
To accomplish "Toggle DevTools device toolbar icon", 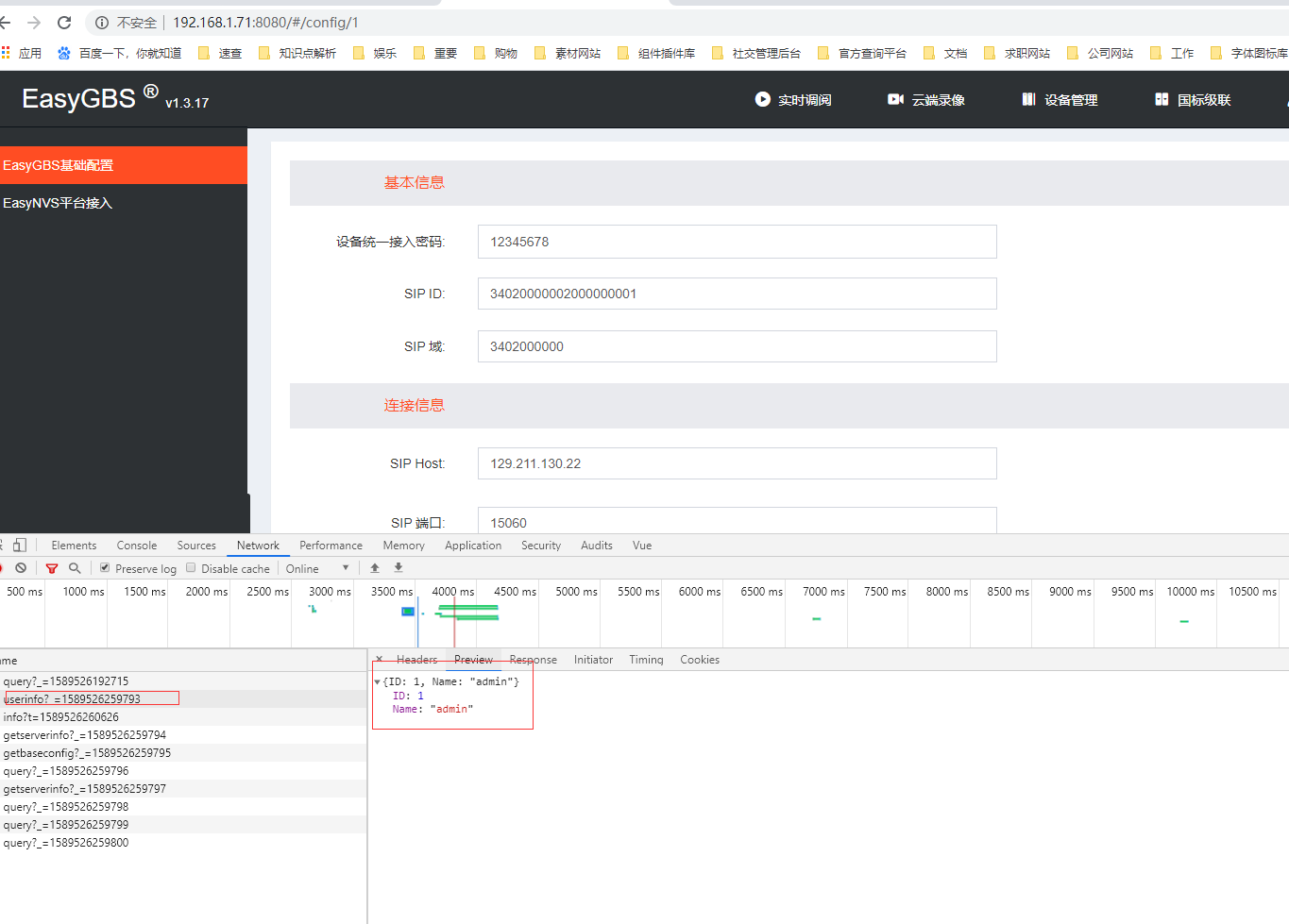I will click(20, 546).
